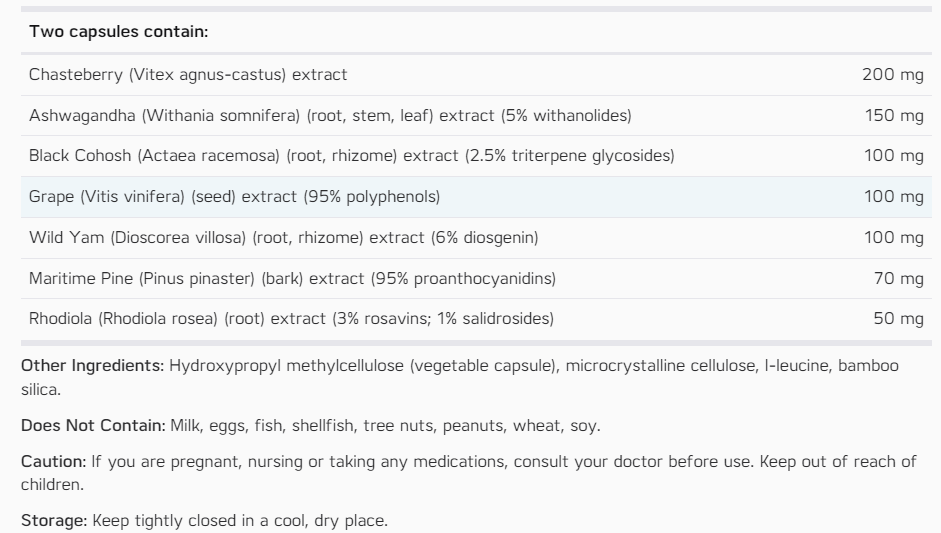Click the 70 mg amount for Maritime Pine
The height and width of the screenshot is (533, 941).
click(x=898, y=279)
